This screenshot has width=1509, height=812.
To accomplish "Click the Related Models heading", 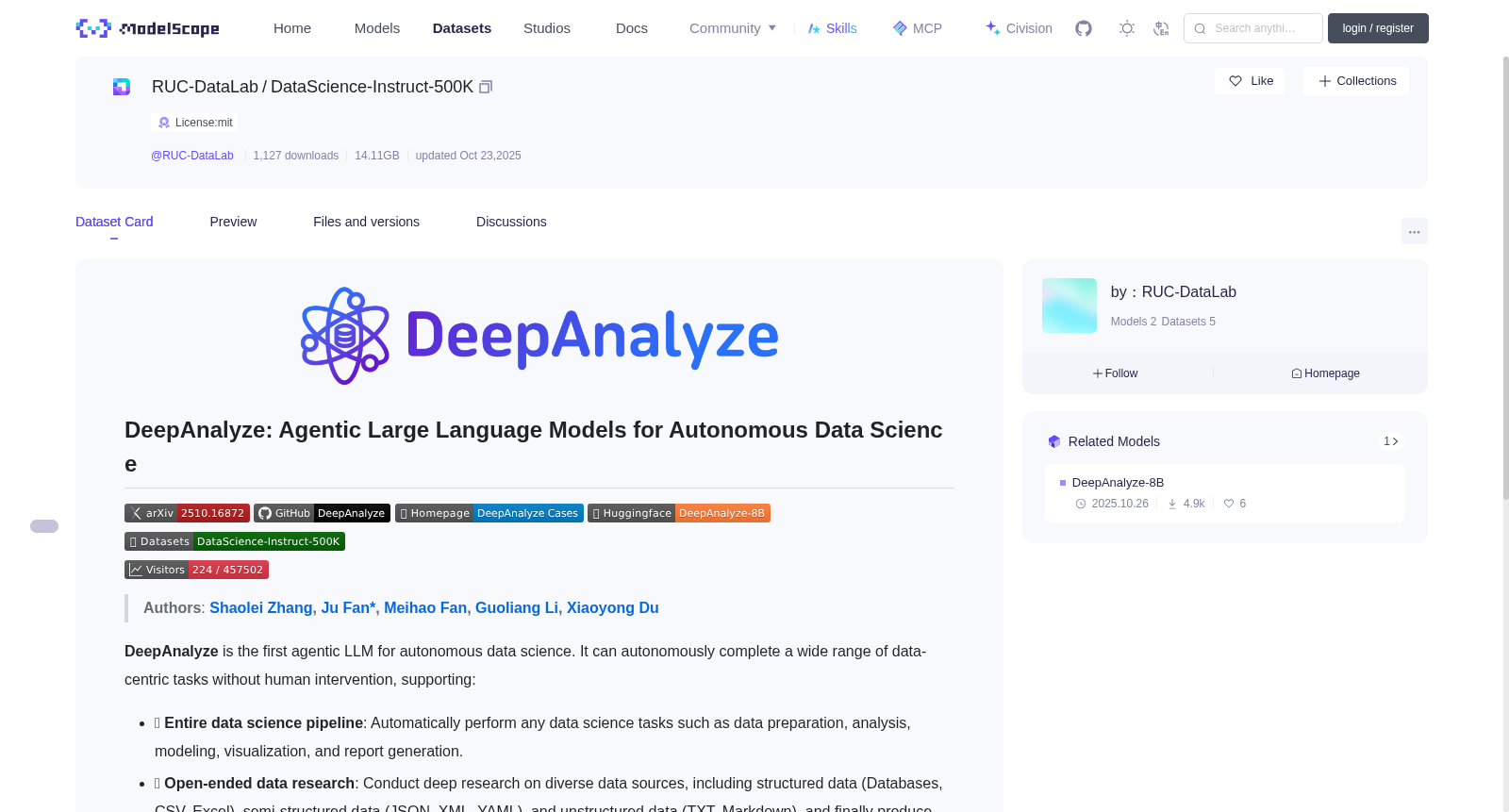I will tap(1114, 441).
